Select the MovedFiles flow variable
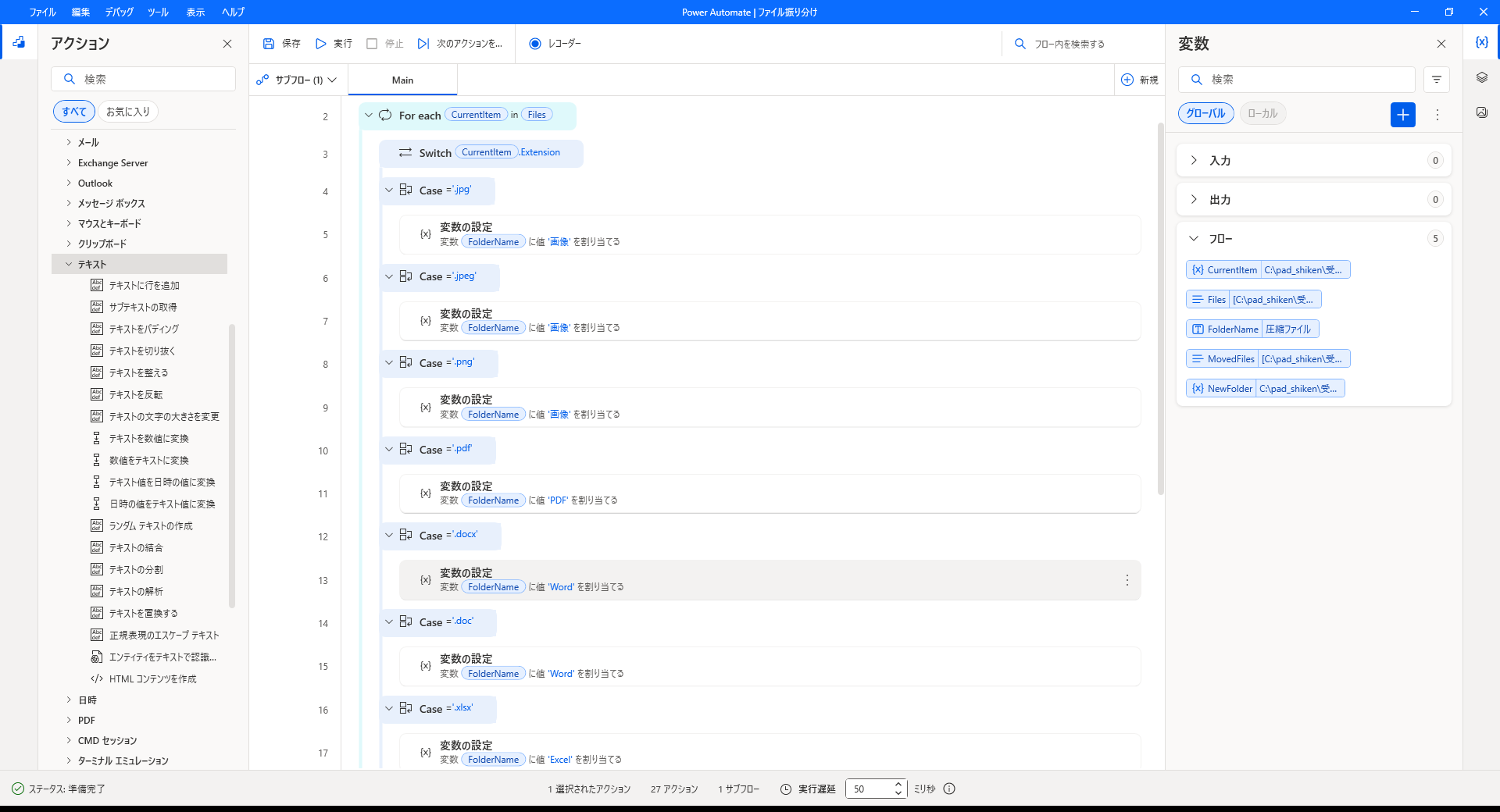 1268,358
